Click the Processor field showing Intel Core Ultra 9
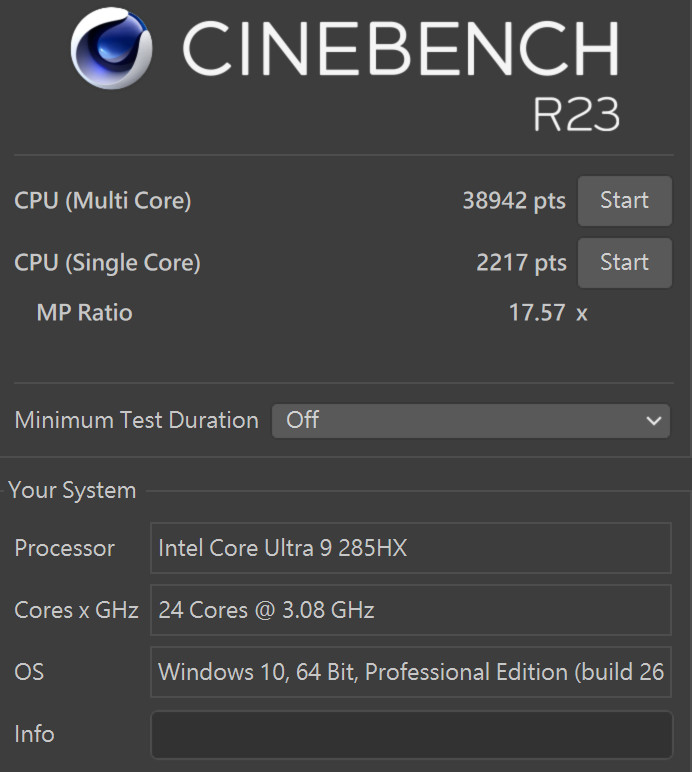This screenshot has width=692, height=772. click(411, 548)
